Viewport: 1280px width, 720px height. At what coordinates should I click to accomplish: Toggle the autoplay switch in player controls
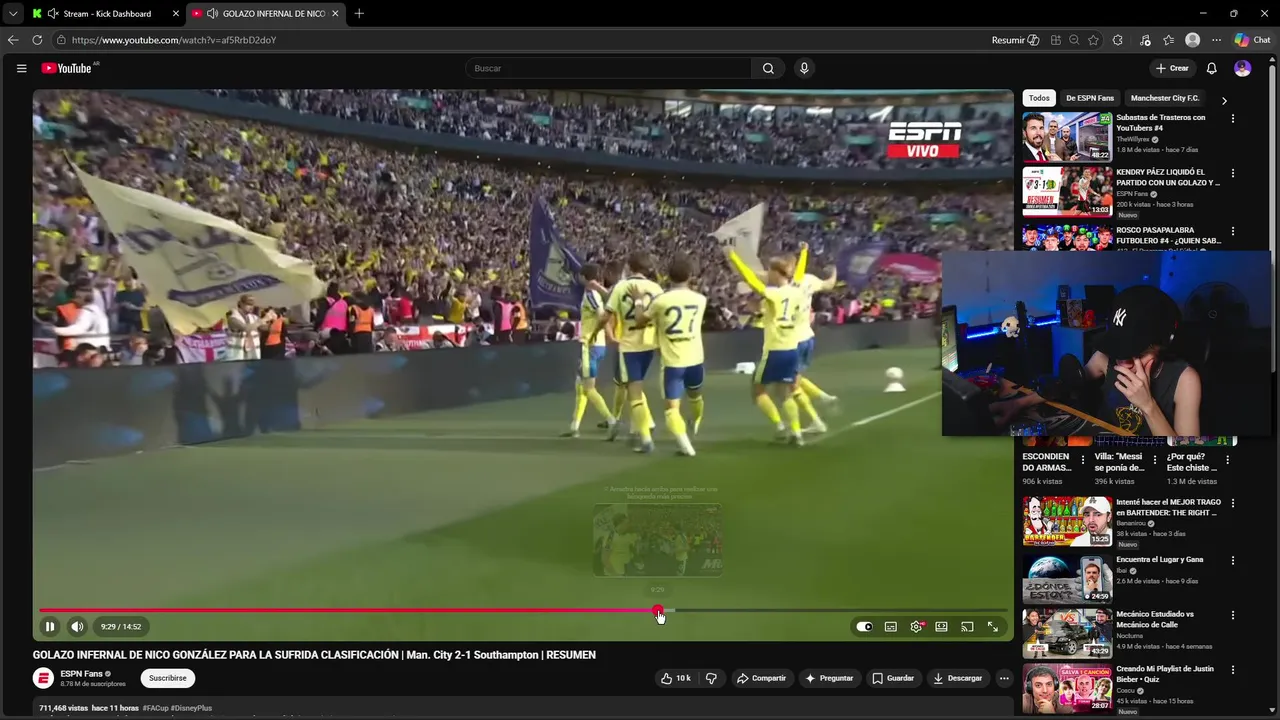[x=865, y=627]
